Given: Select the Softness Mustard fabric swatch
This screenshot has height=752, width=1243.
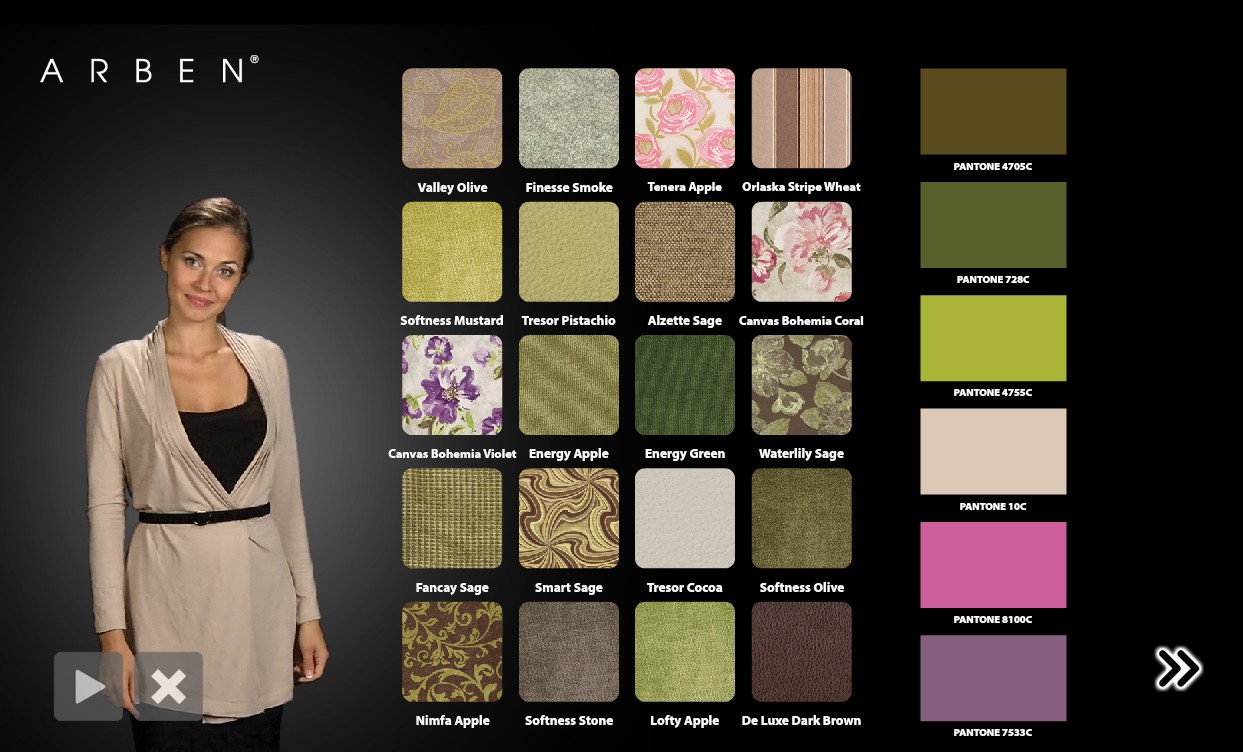Looking at the screenshot, I should [x=452, y=252].
